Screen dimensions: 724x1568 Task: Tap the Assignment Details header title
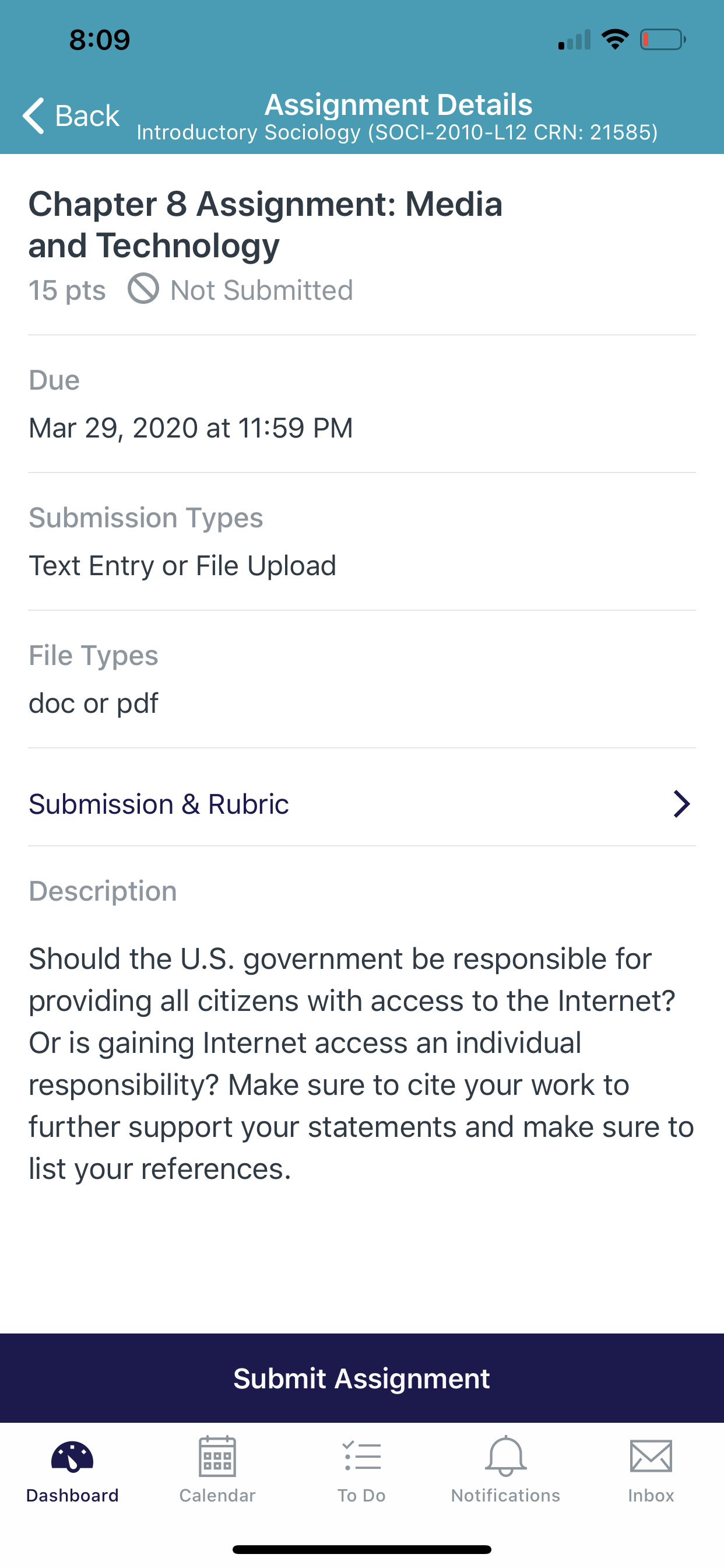[399, 104]
